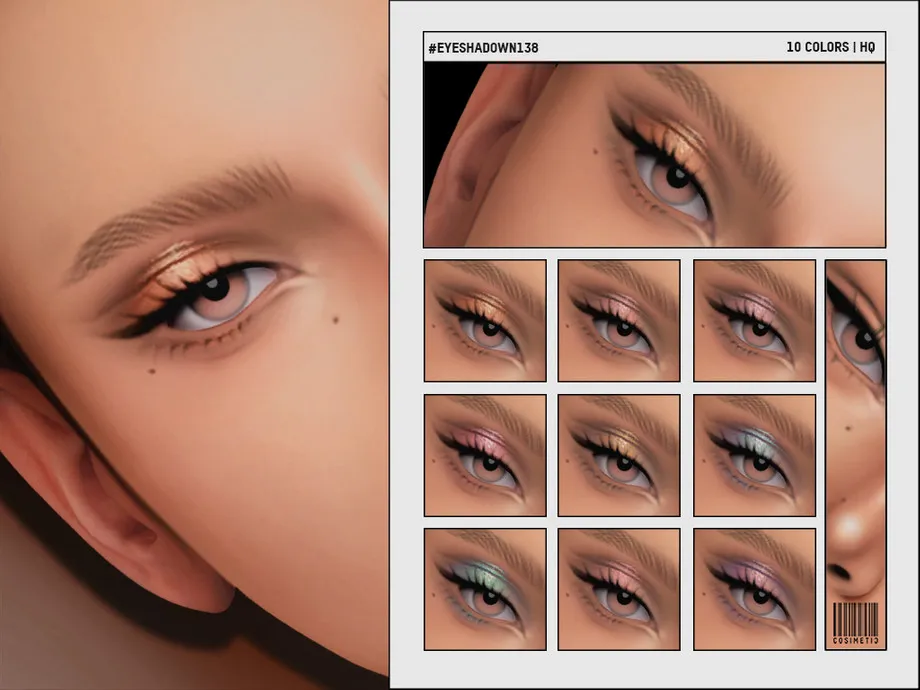Open the large eyeshadow preview under the title
920x690 pixels.
tap(654, 155)
